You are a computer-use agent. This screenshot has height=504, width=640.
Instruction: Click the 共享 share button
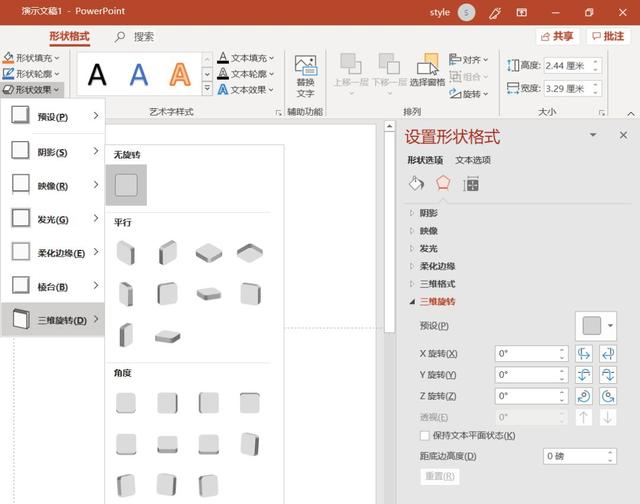pos(557,36)
